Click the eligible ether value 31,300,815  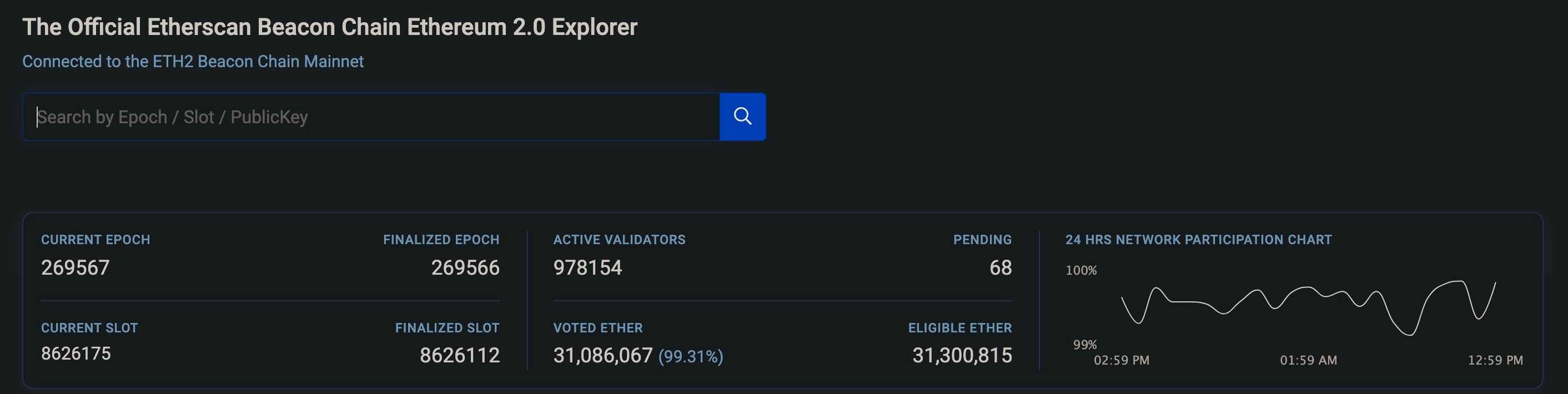962,355
